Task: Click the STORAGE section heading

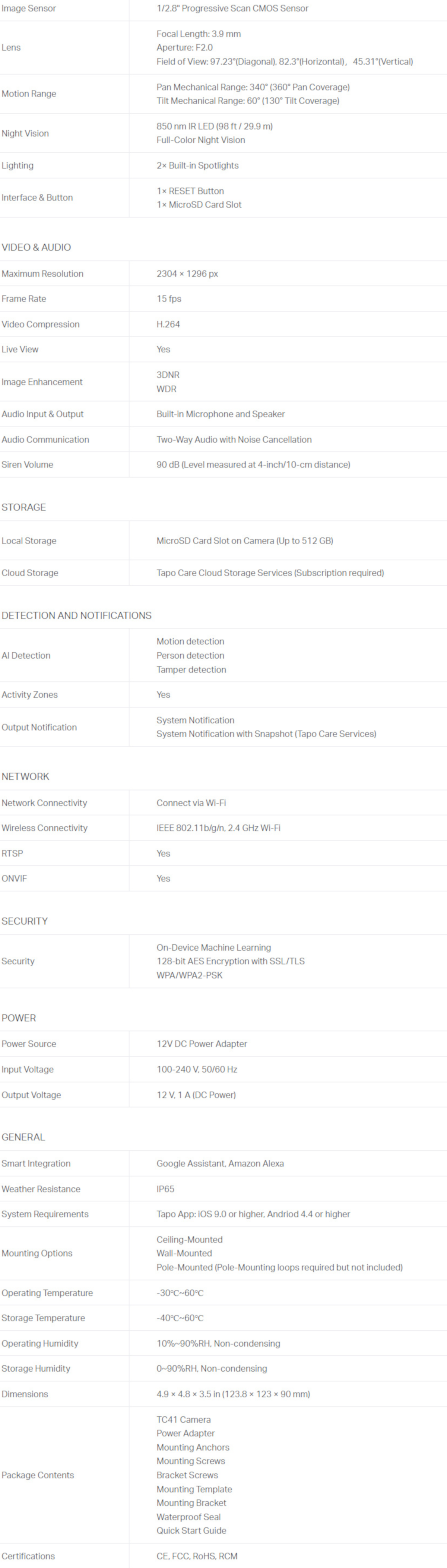Action: click(x=24, y=507)
